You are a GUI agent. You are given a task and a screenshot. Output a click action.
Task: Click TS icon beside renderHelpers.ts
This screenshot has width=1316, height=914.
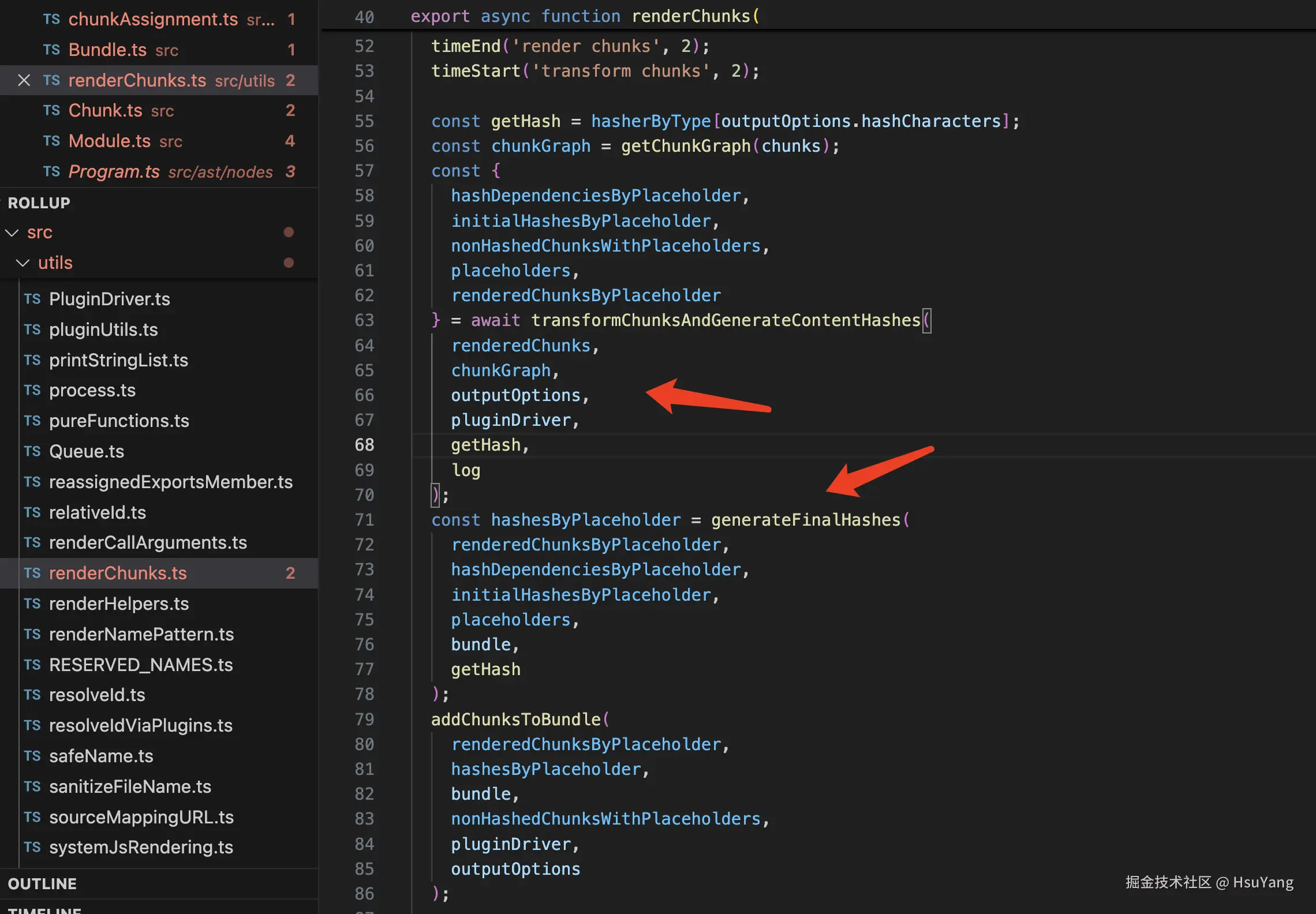(x=32, y=604)
